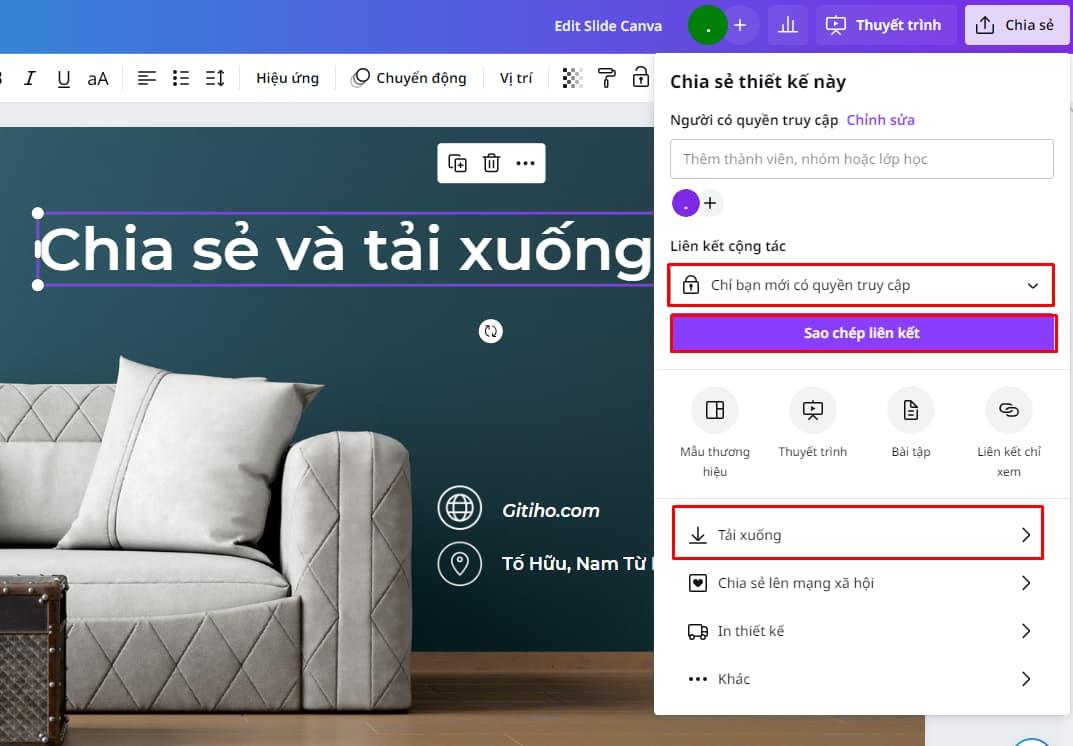
Task: Expand Chia sẻ lên mạng xã hội options
Action: click(857, 582)
